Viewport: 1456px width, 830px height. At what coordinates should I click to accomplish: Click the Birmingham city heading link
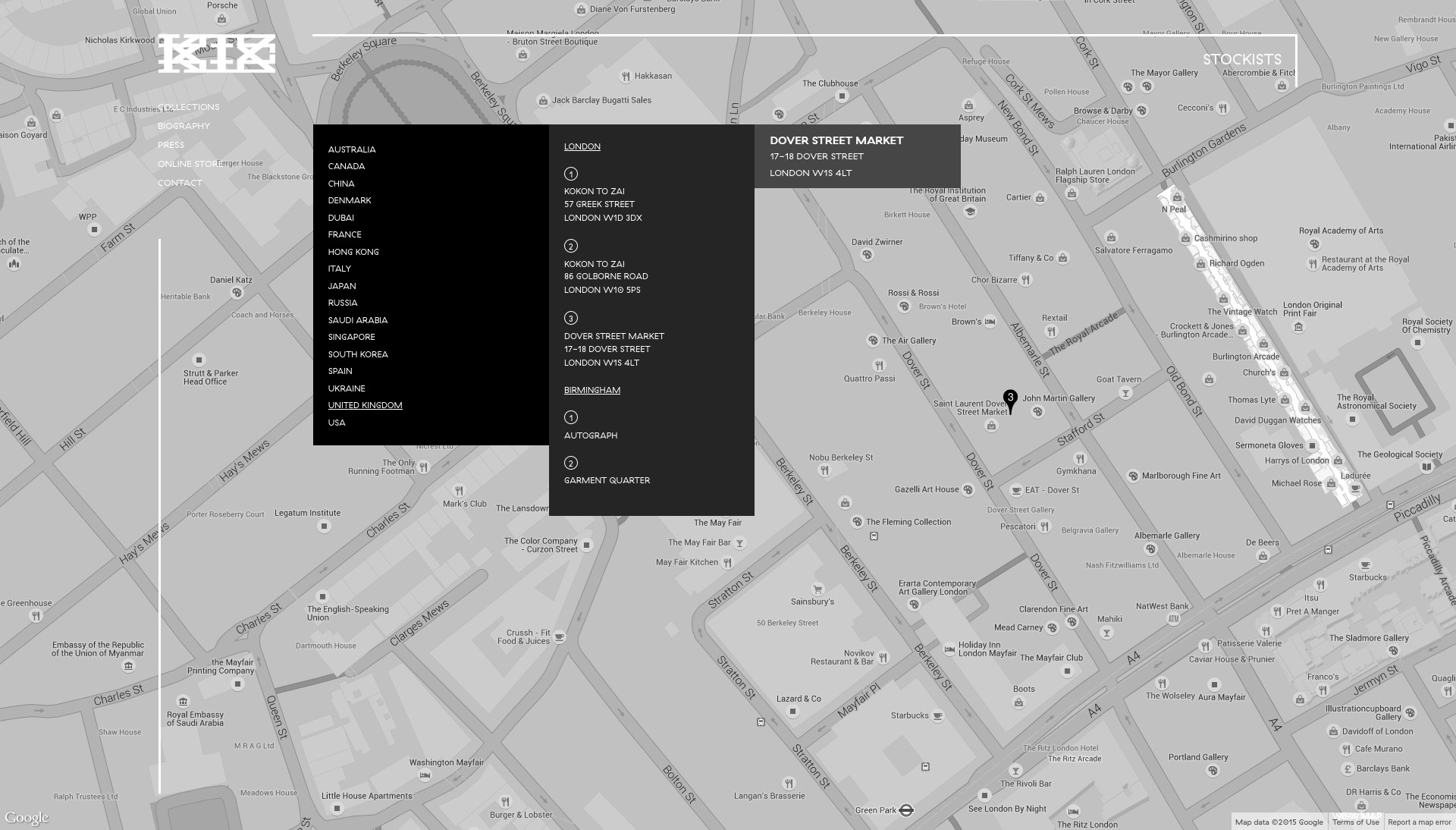pyautogui.click(x=591, y=390)
